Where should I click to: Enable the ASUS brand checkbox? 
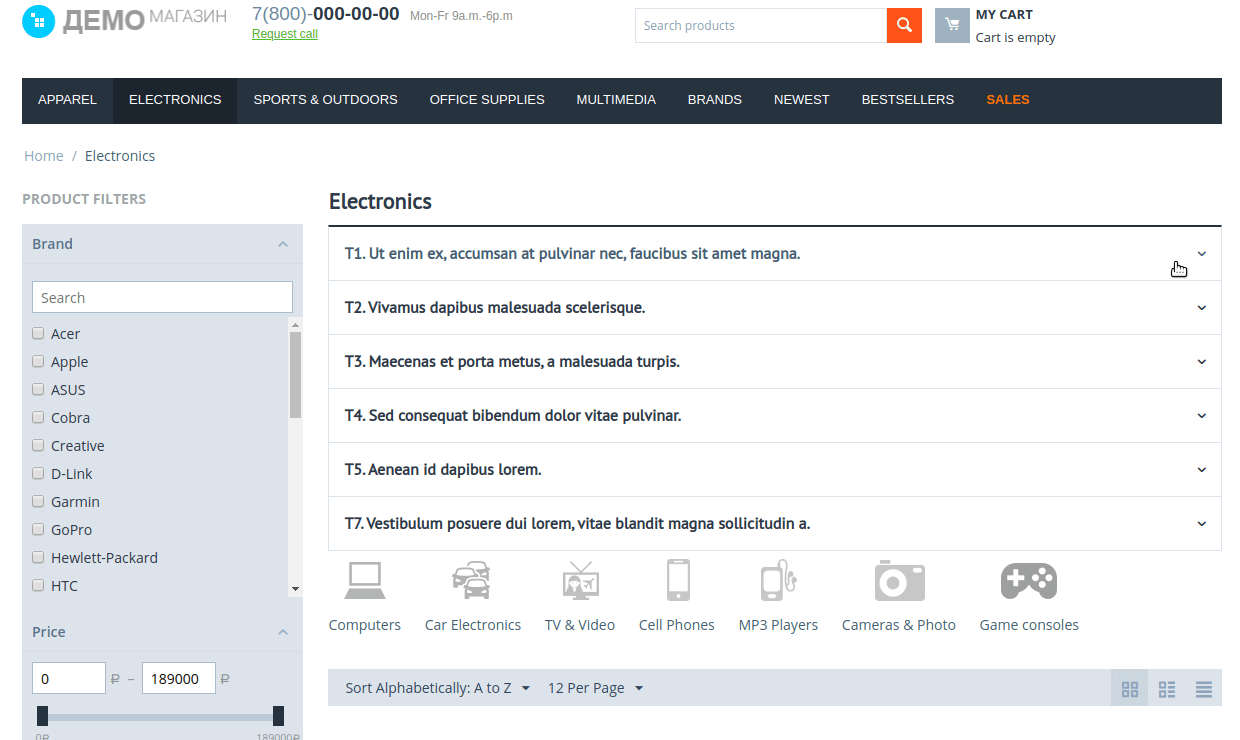[x=37, y=389]
